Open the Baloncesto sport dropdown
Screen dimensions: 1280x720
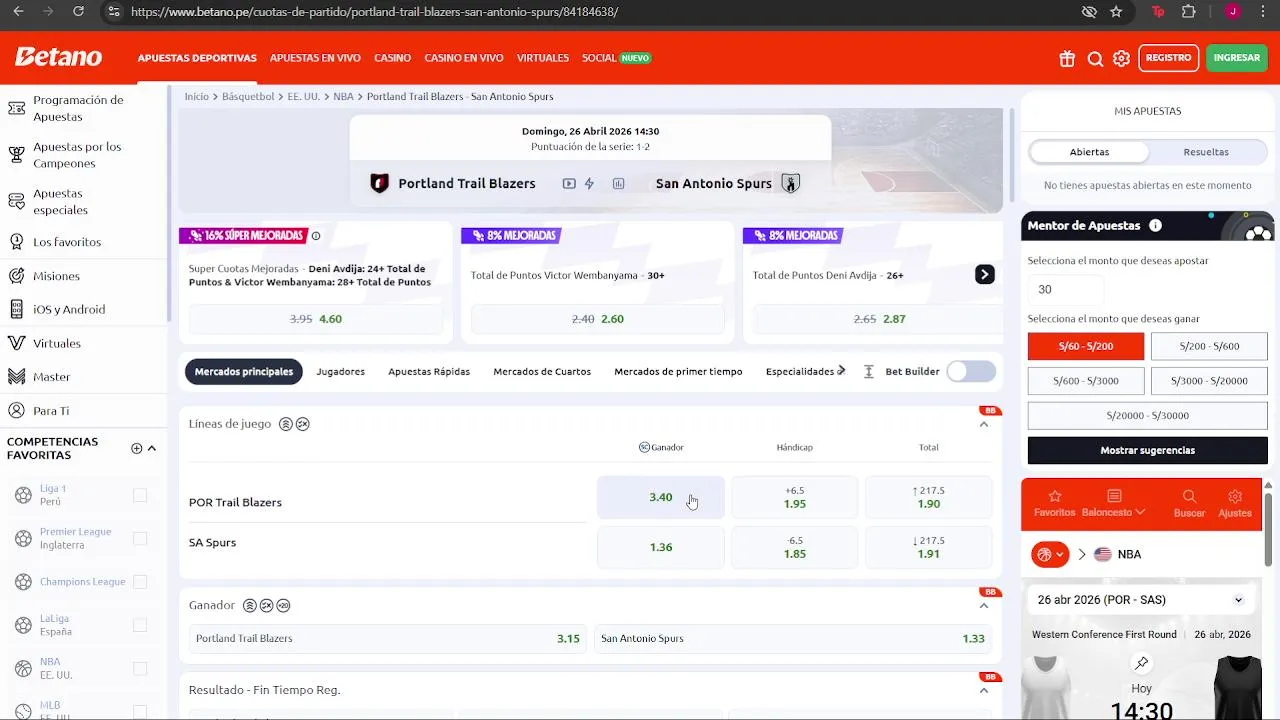coord(1113,503)
